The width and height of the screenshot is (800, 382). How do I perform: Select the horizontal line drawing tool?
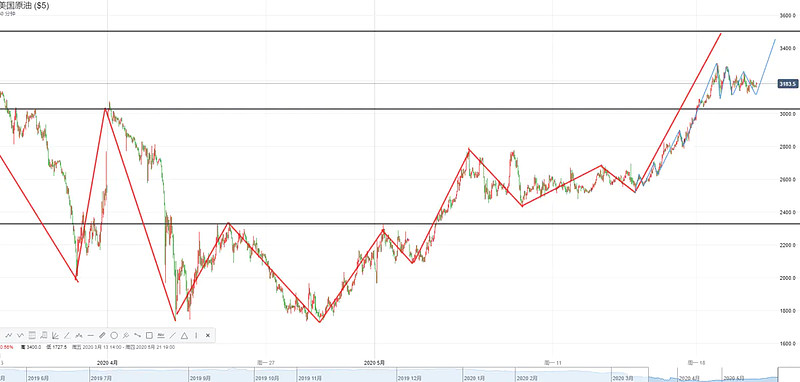pos(91,336)
